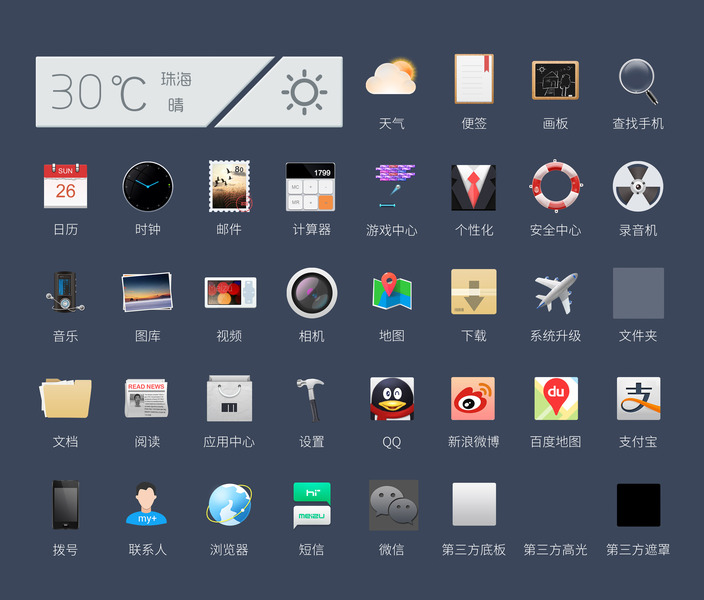Click the 晴 weather condition text

click(x=176, y=106)
